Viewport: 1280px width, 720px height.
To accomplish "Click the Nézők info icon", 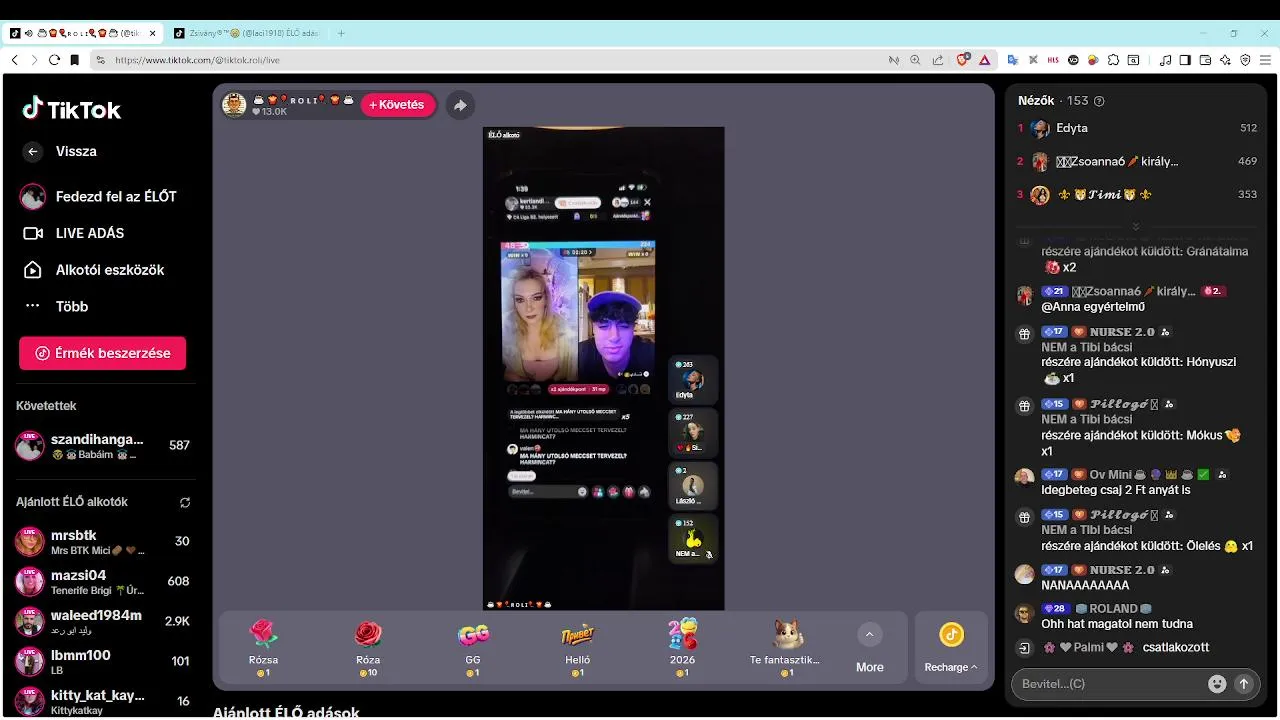I will tap(1100, 101).
